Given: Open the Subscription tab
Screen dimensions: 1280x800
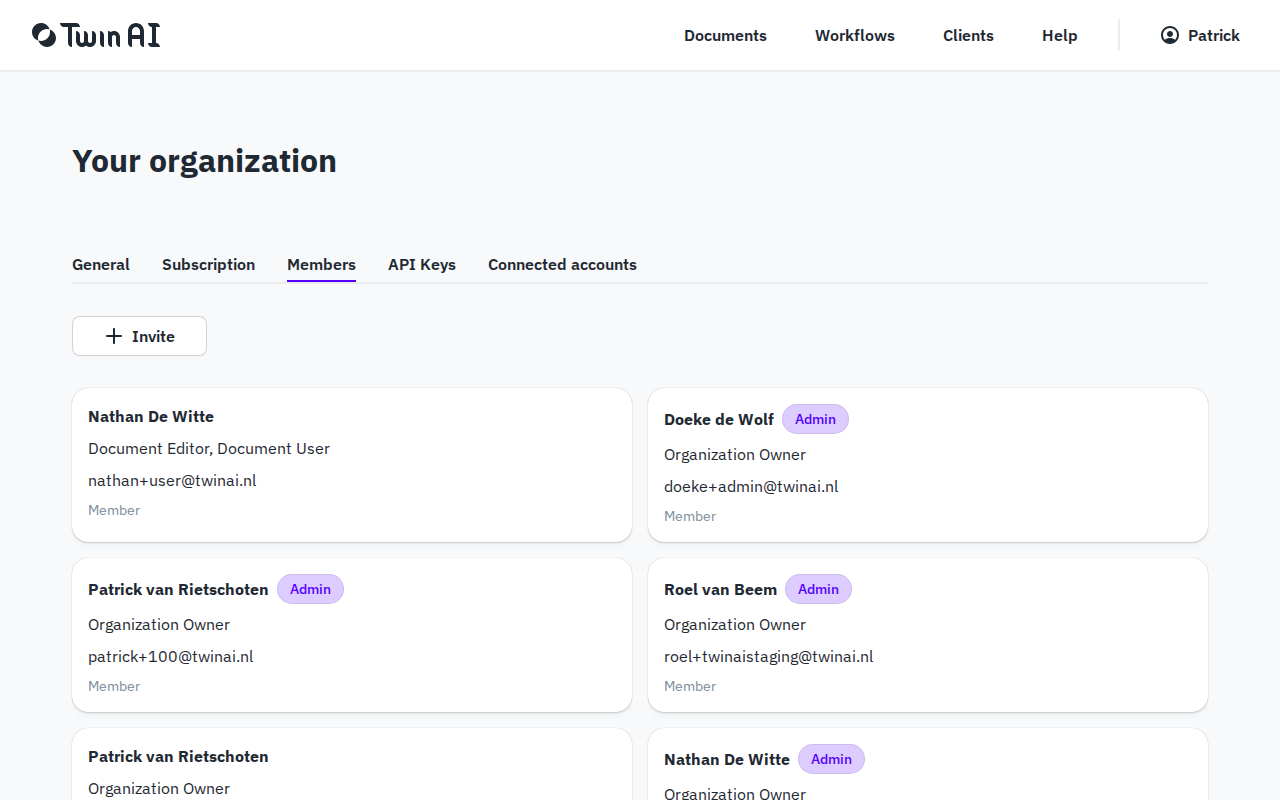Looking at the screenshot, I should click(208, 264).
